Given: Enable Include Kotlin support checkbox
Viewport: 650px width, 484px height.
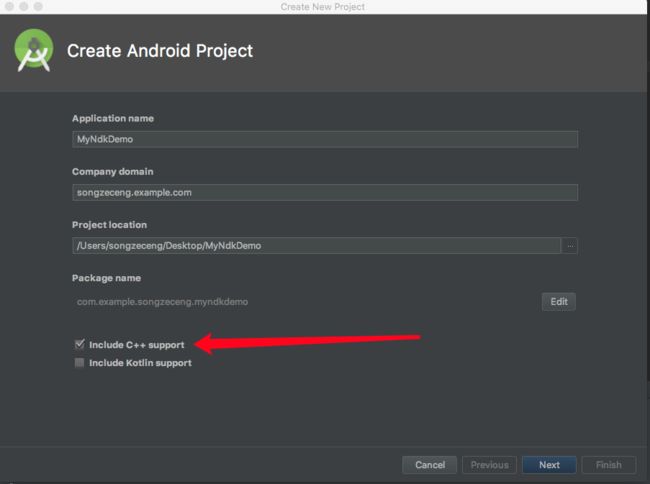Looking at the screenshot, I should (79, 363).
